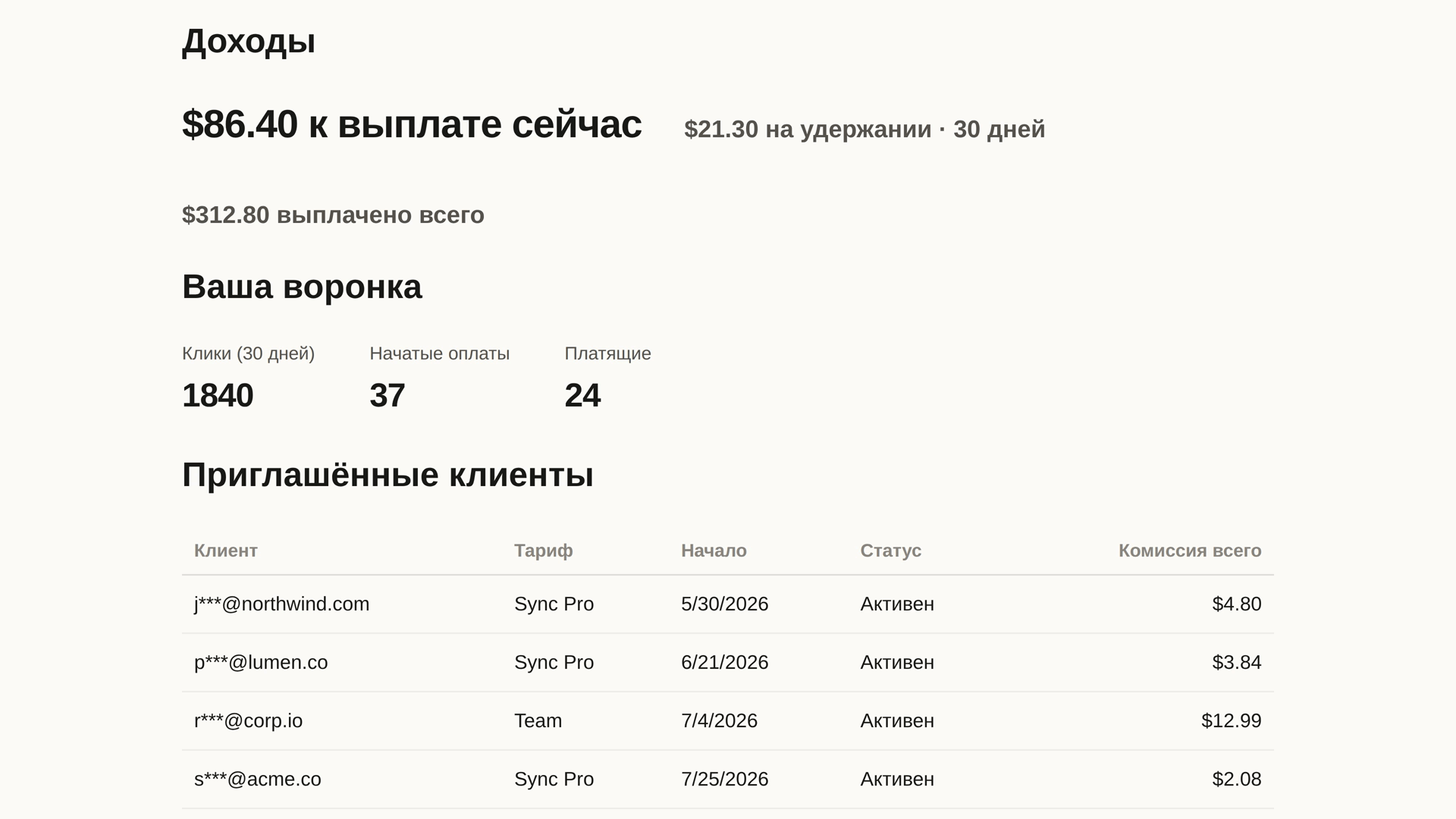Viewport: 1456px width, 819px height.
Task: Click "Активен" status in corp.io row
Action: point(897,720)
